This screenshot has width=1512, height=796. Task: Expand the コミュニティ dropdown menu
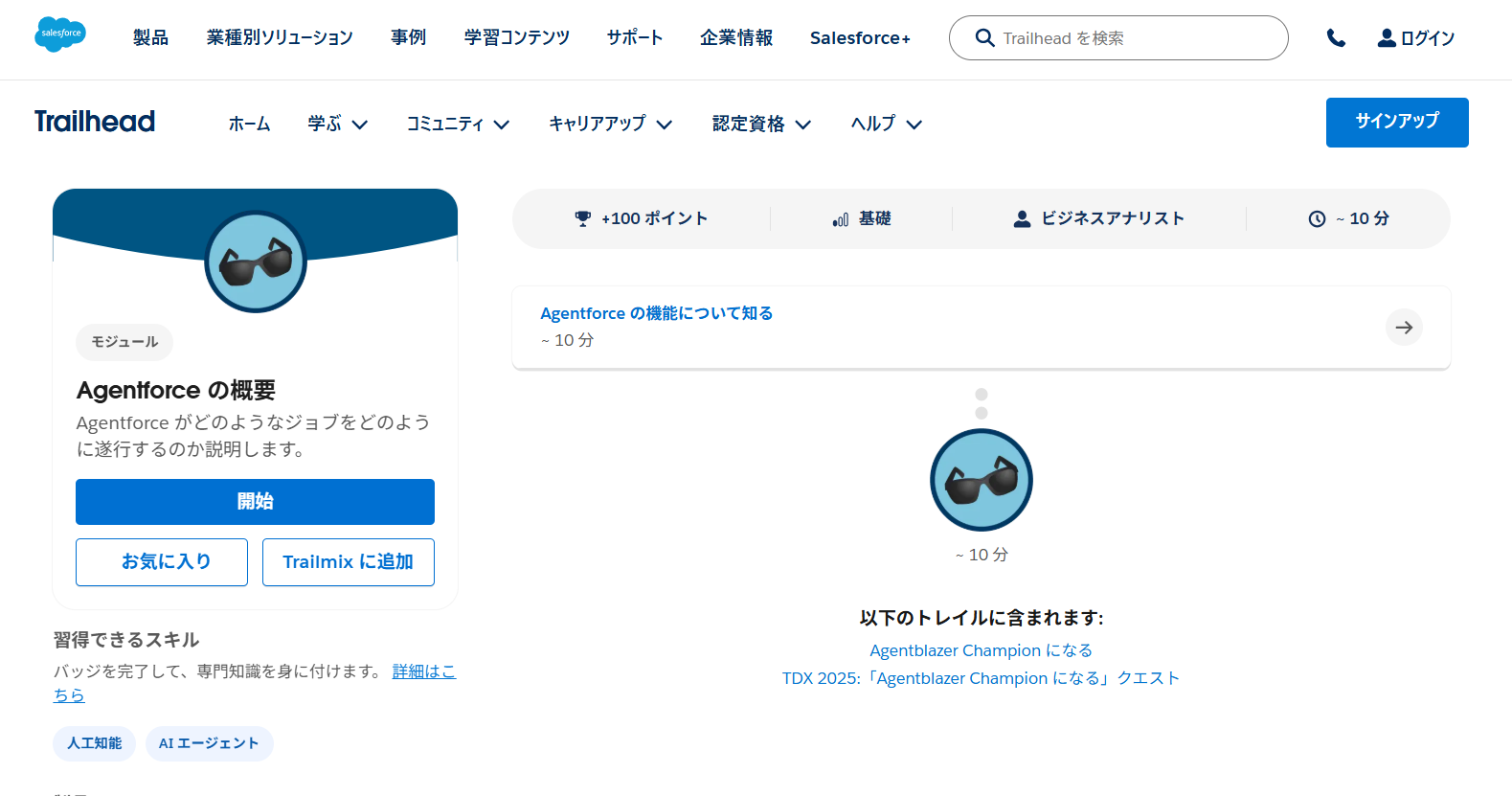457,124
